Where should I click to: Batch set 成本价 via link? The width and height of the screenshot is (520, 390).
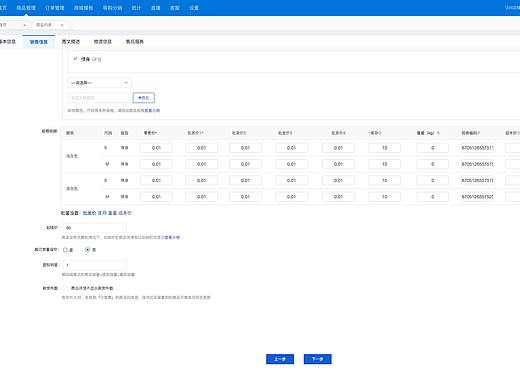click(x=125, y=213)
